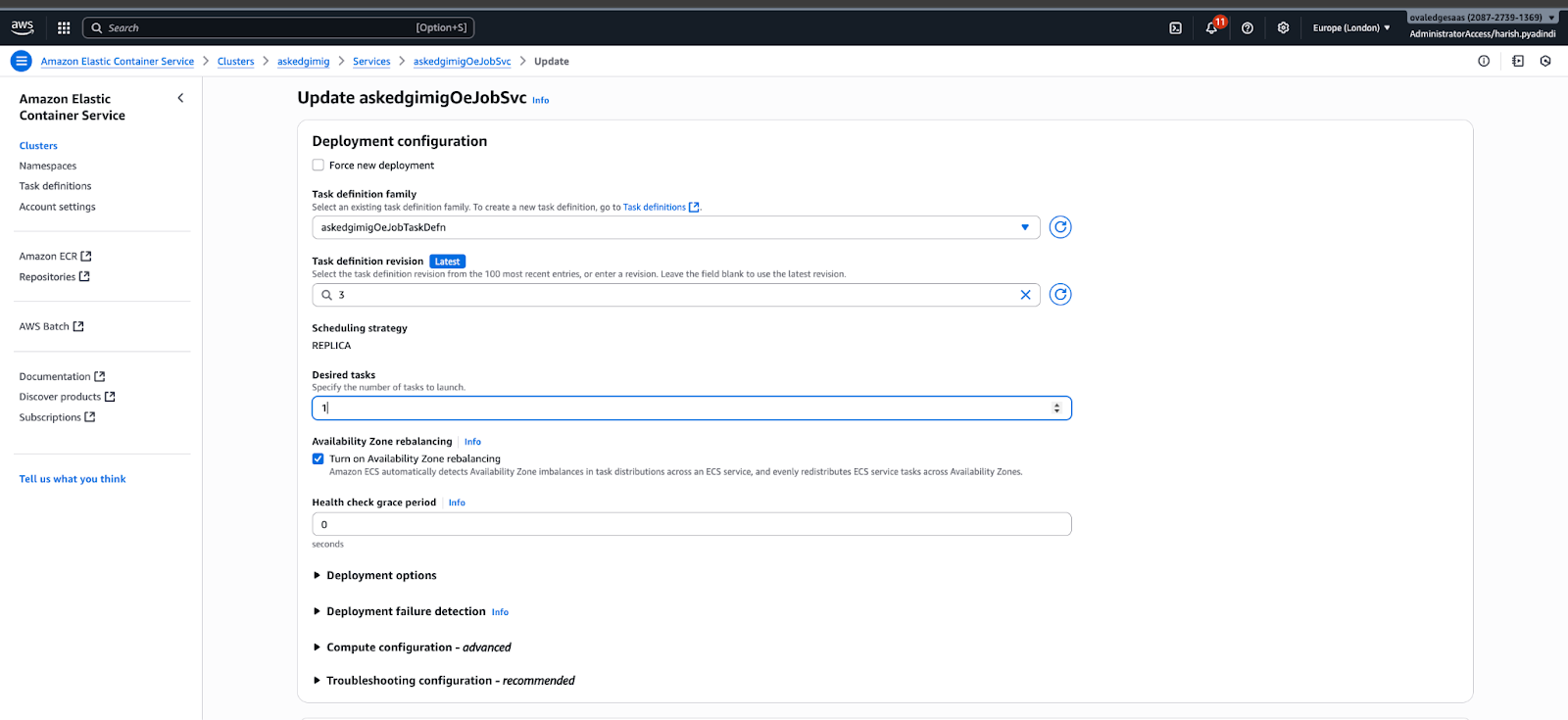The width and height of the screenshot is (1568, 720).
Task: Uncheck Turn on Availability Zone rebalancing
Action: (x=318, y=458)
